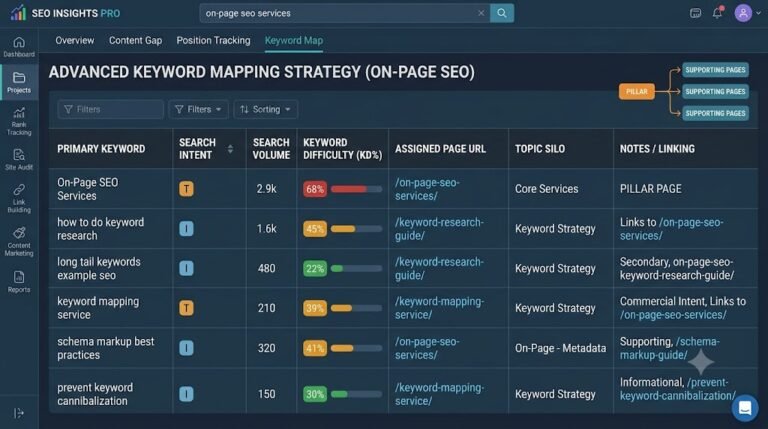
Task: Open Content Marketing section
Action: click(19, 241)
